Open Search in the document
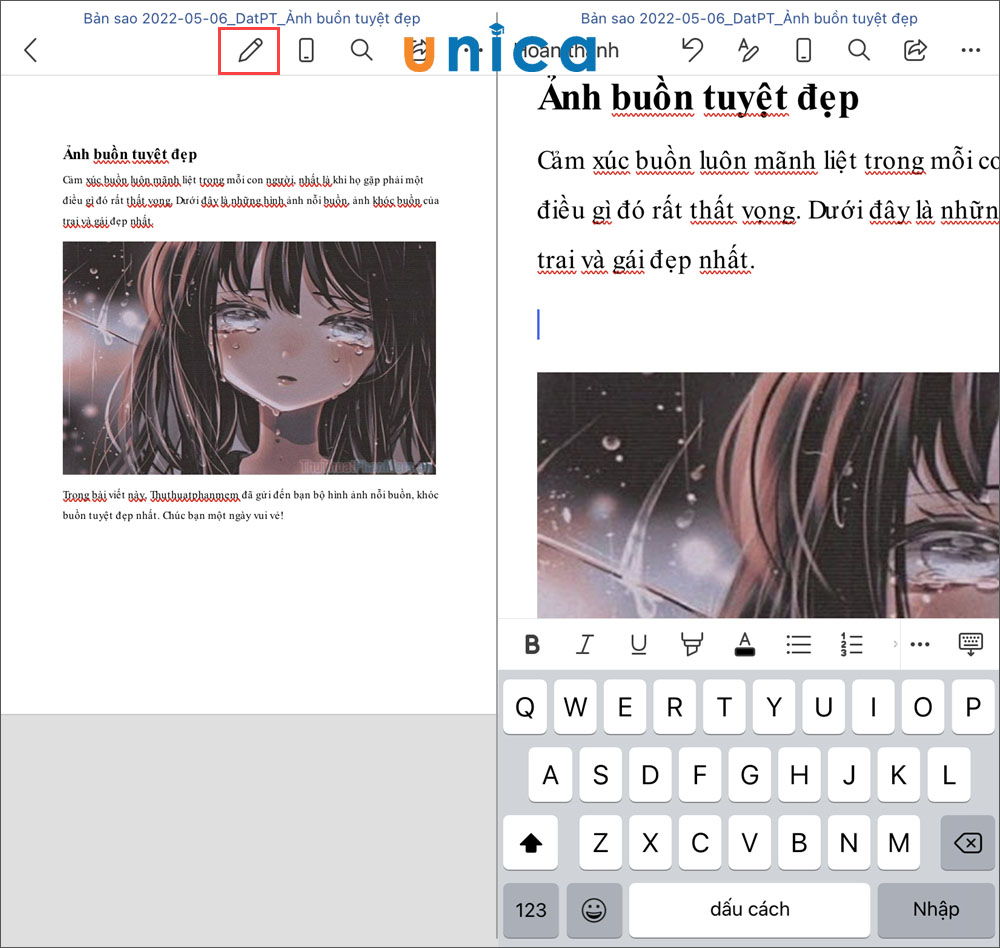1000x948 pixels. tap(858, 50)
